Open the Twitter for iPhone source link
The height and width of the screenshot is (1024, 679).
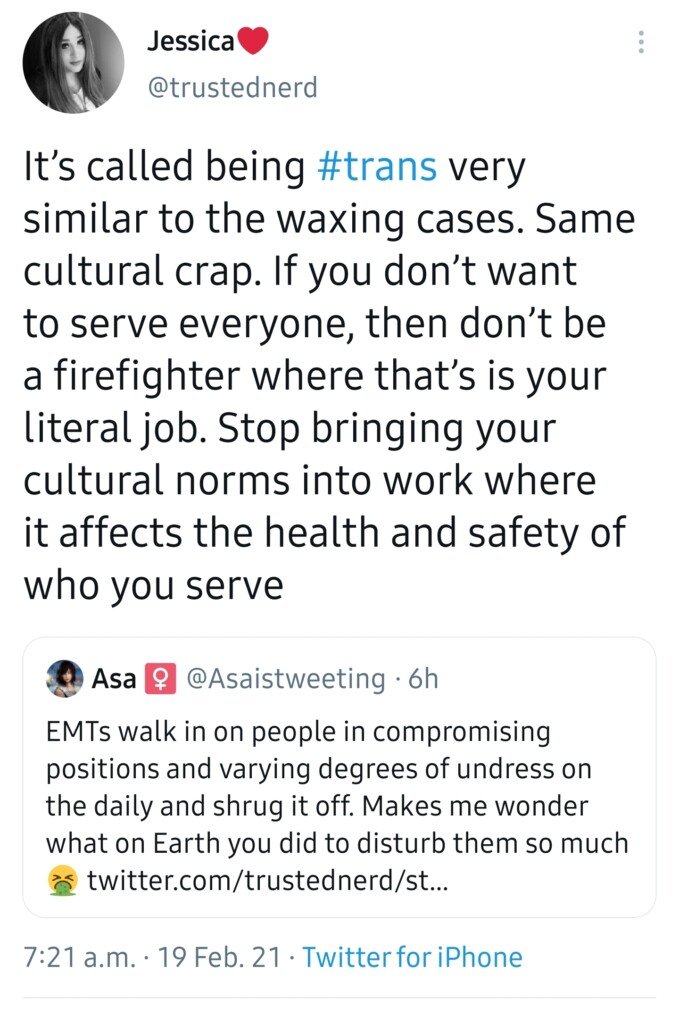click(x=413, y=958)
